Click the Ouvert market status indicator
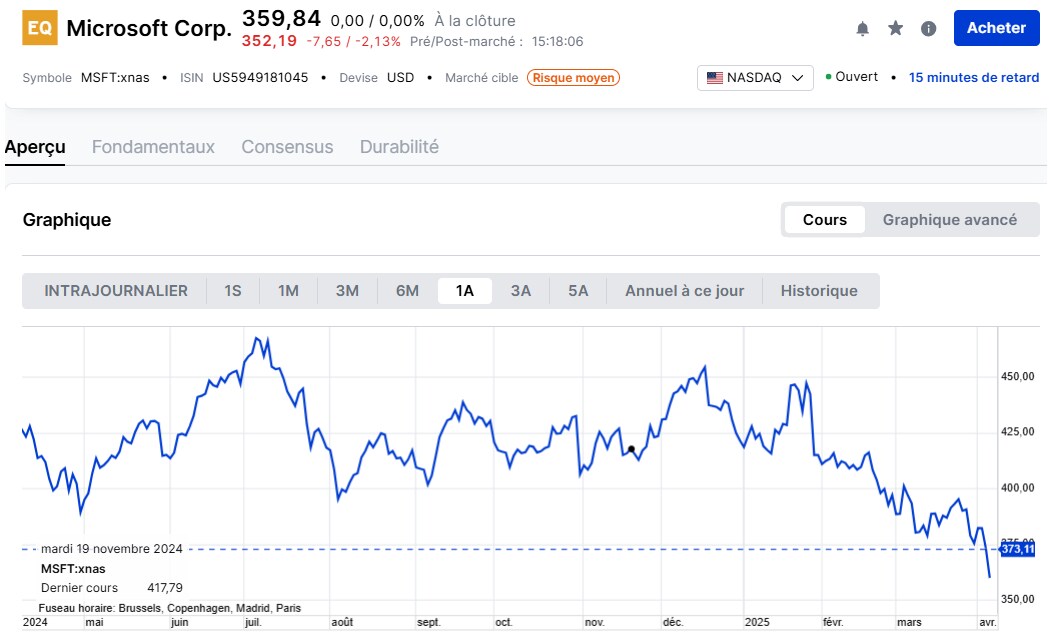Screen dimensions: 1049x642 (851, 77)
